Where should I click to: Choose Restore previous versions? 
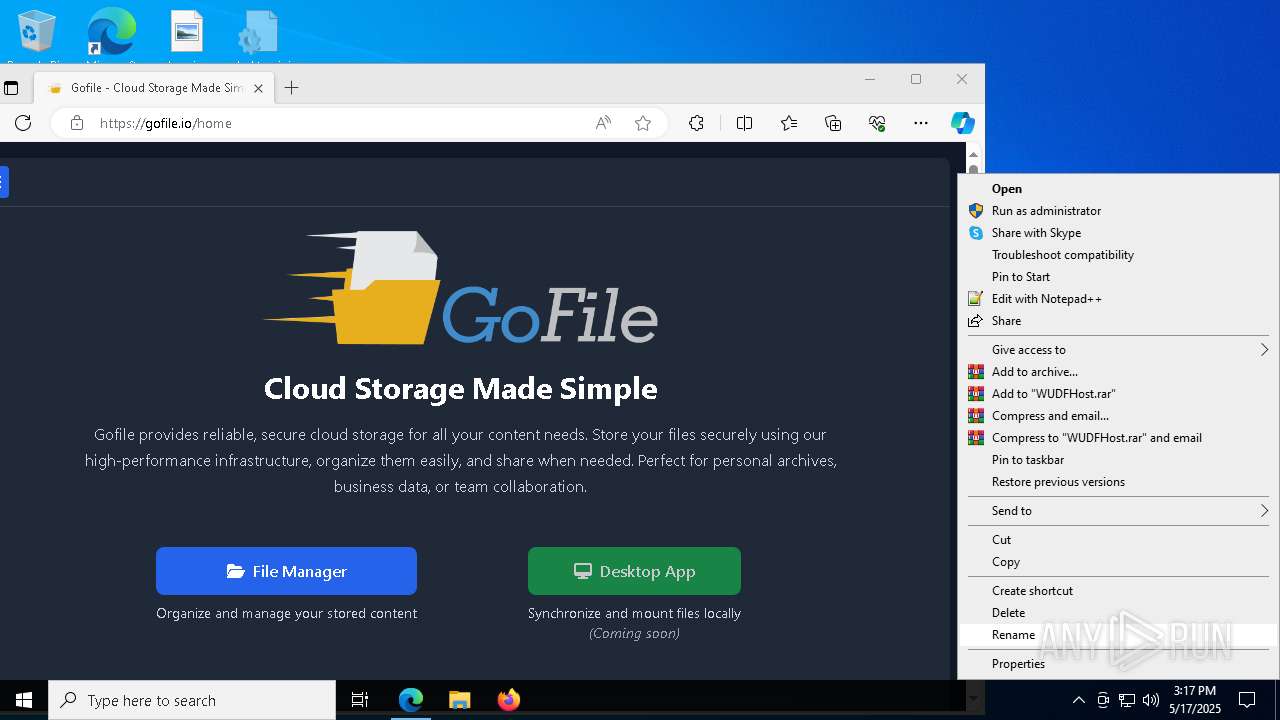1118,482
